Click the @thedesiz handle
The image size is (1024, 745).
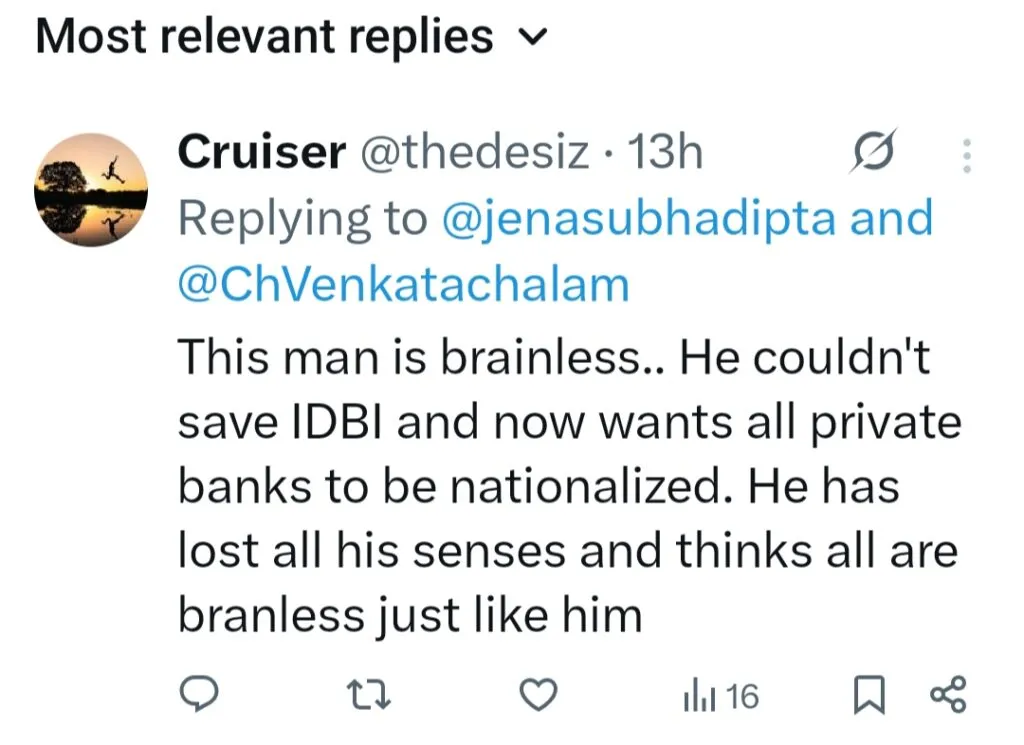473,153
